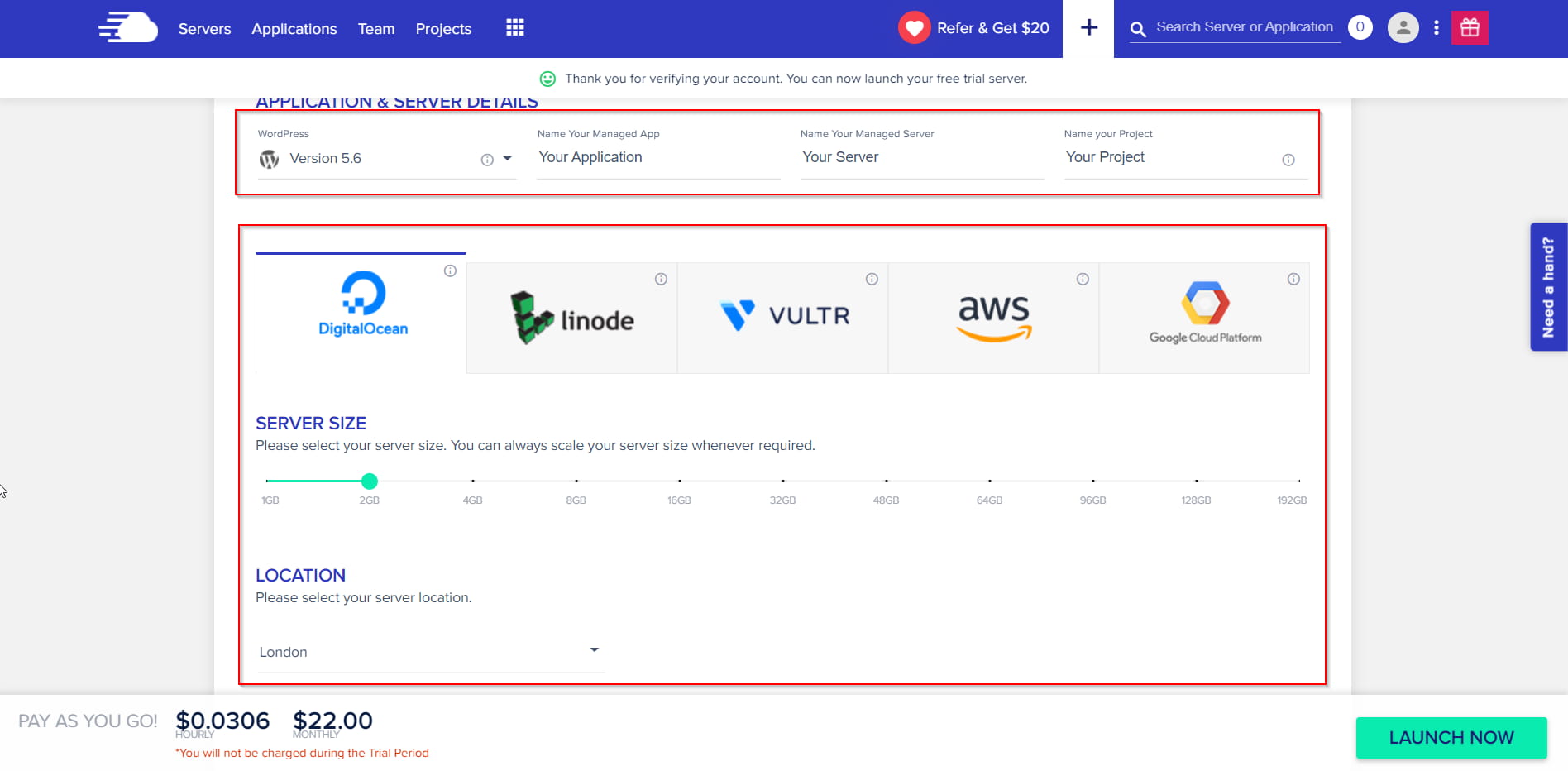Image resolution: width=1568 pixels, height=771 pixels.
Task: Set server size to 16GB
Action: 679,500
